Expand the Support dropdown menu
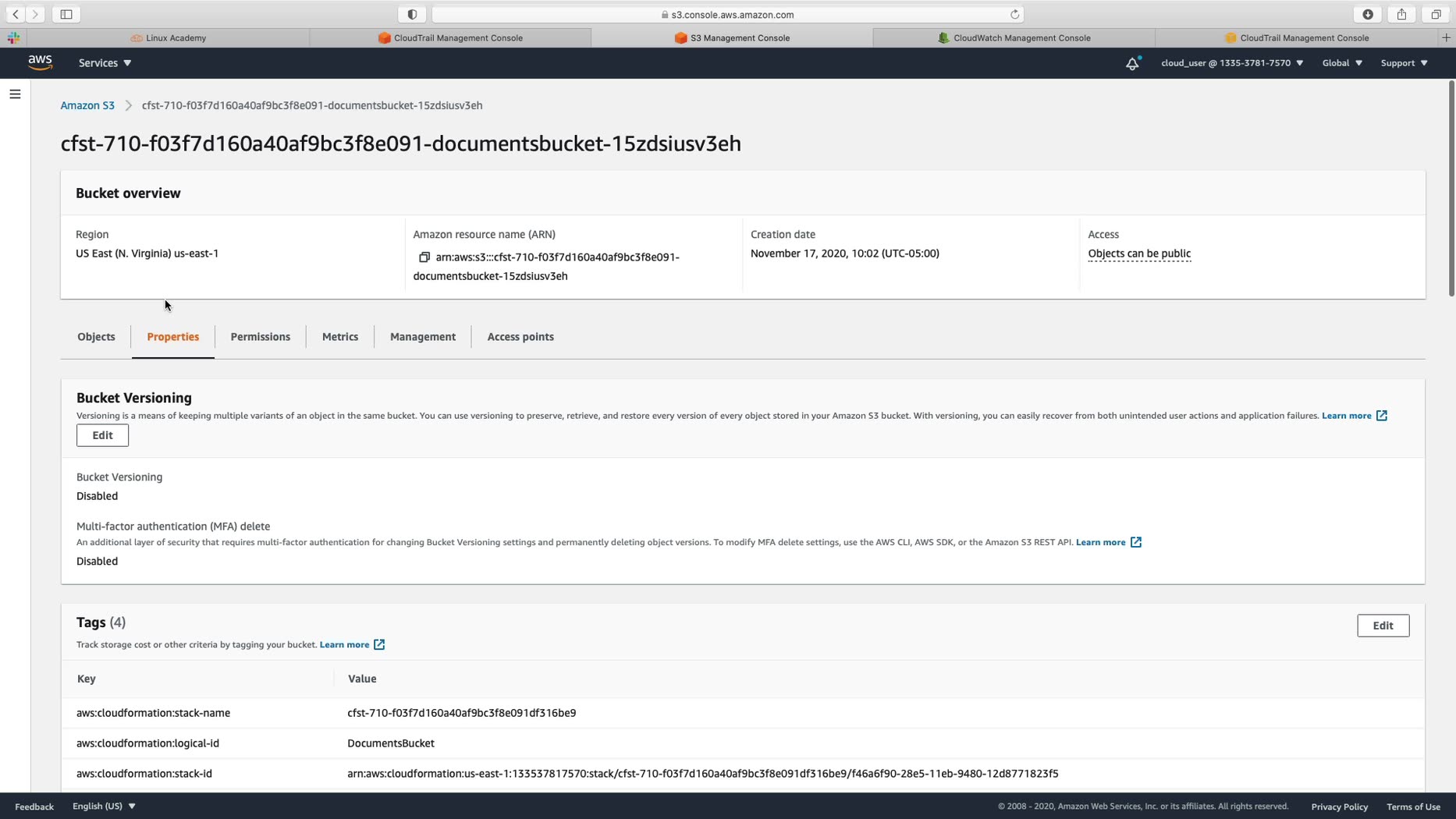Screen dimensions: 1456x819 [1404, 63]
